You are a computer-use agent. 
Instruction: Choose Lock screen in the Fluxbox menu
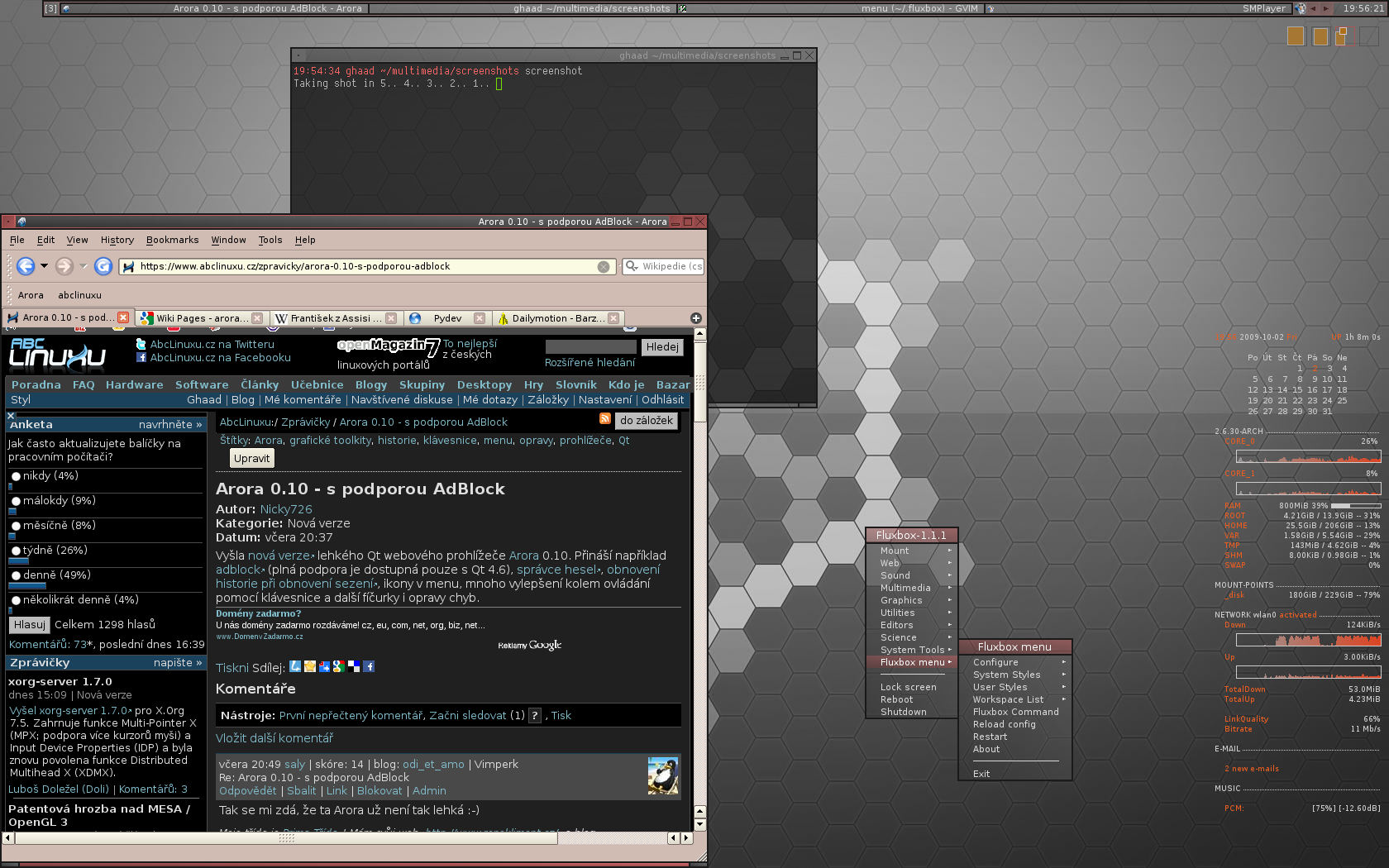click(x=913, y=687)
